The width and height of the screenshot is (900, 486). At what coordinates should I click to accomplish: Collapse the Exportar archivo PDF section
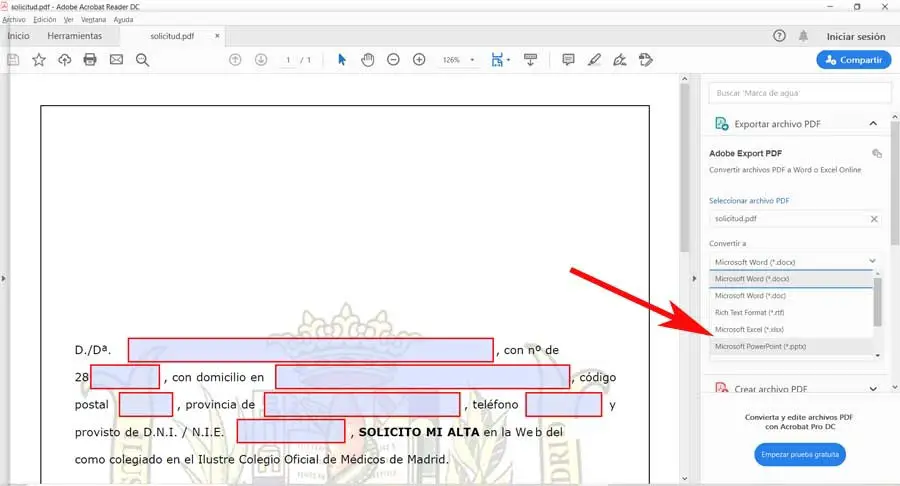873,123
